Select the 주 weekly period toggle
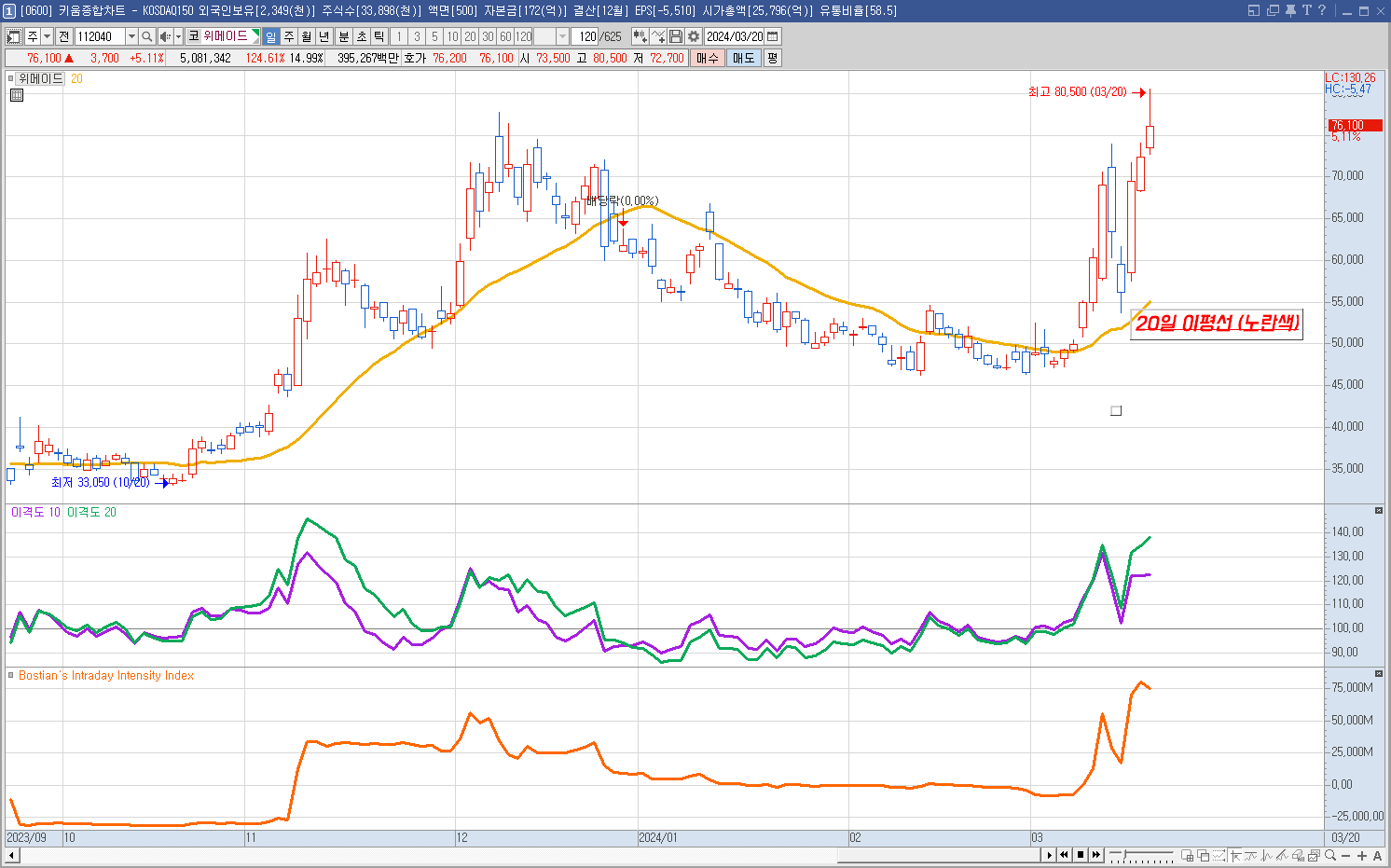The image size is (1391, 868). pyautogui.click(x=289, y=36)
